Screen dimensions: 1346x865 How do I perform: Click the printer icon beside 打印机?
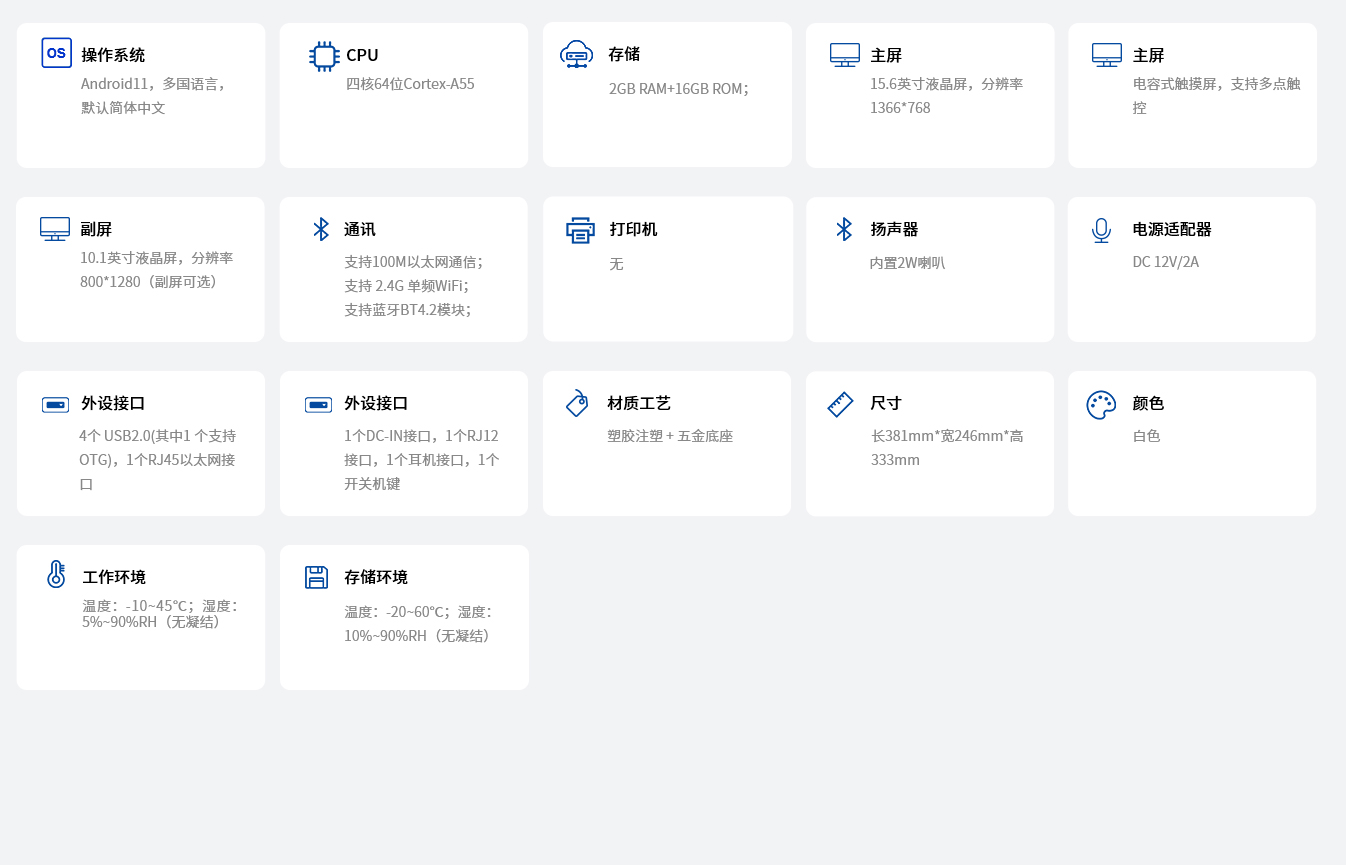click(580, 230)
